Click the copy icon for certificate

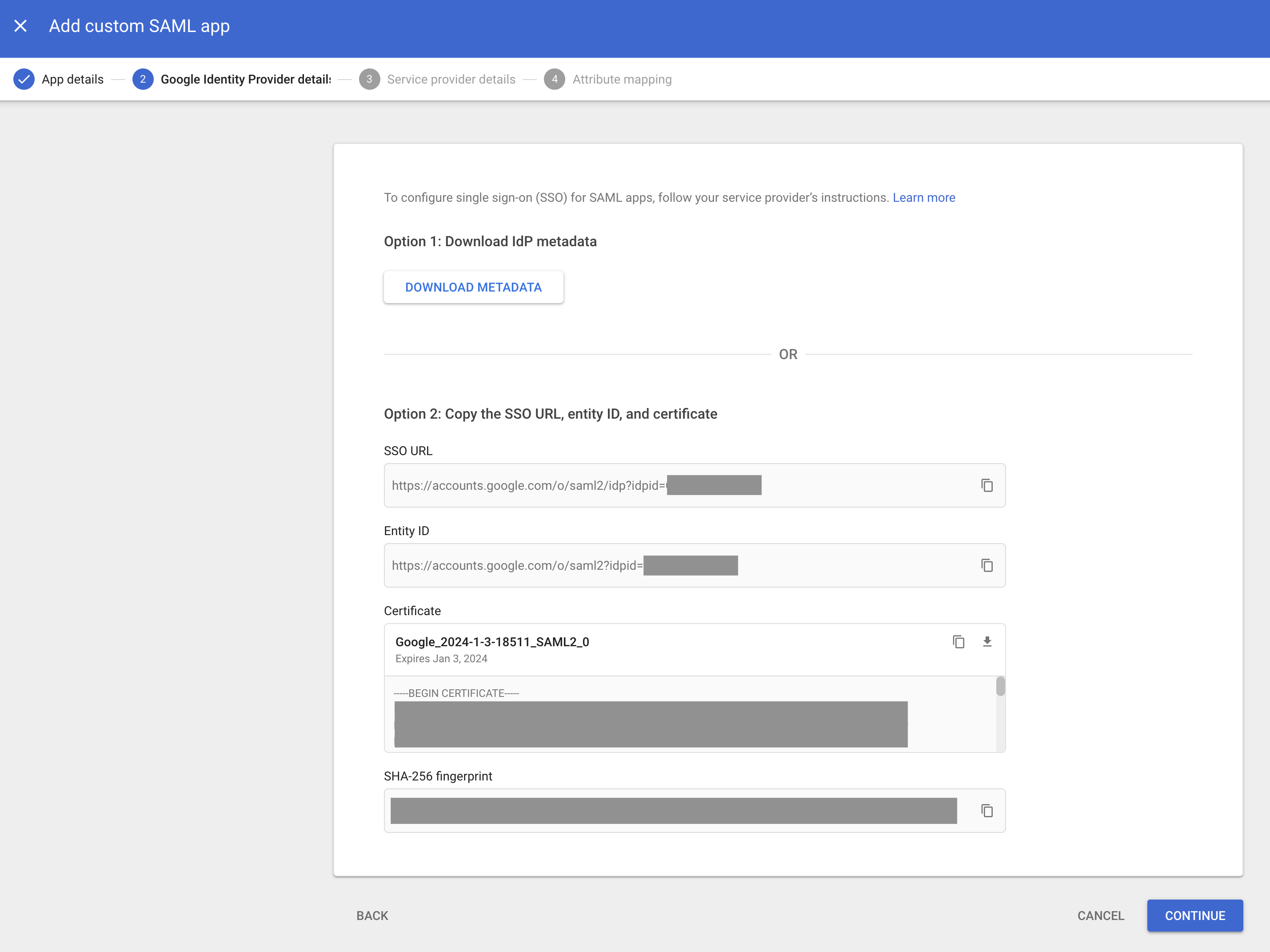[x=958, y=641]
